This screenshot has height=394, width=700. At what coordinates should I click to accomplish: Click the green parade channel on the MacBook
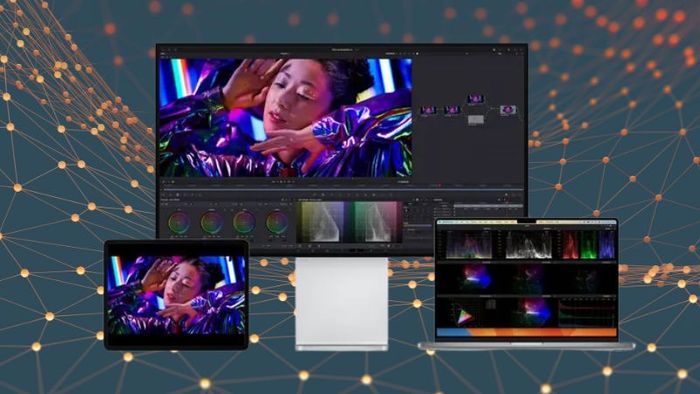point(588,245)
